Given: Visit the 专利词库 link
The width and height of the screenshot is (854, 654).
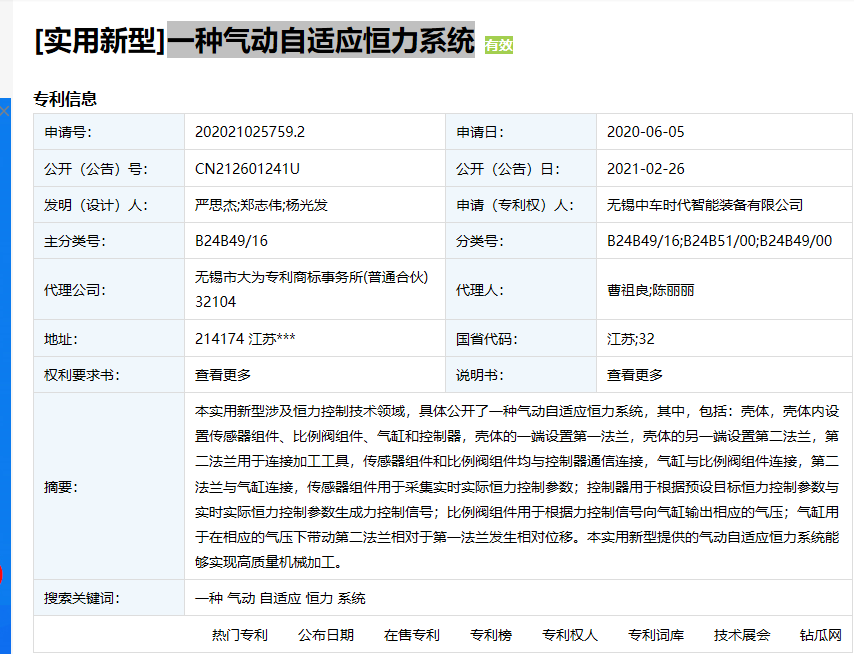Looking at the screenshot, I should [656, 635].
